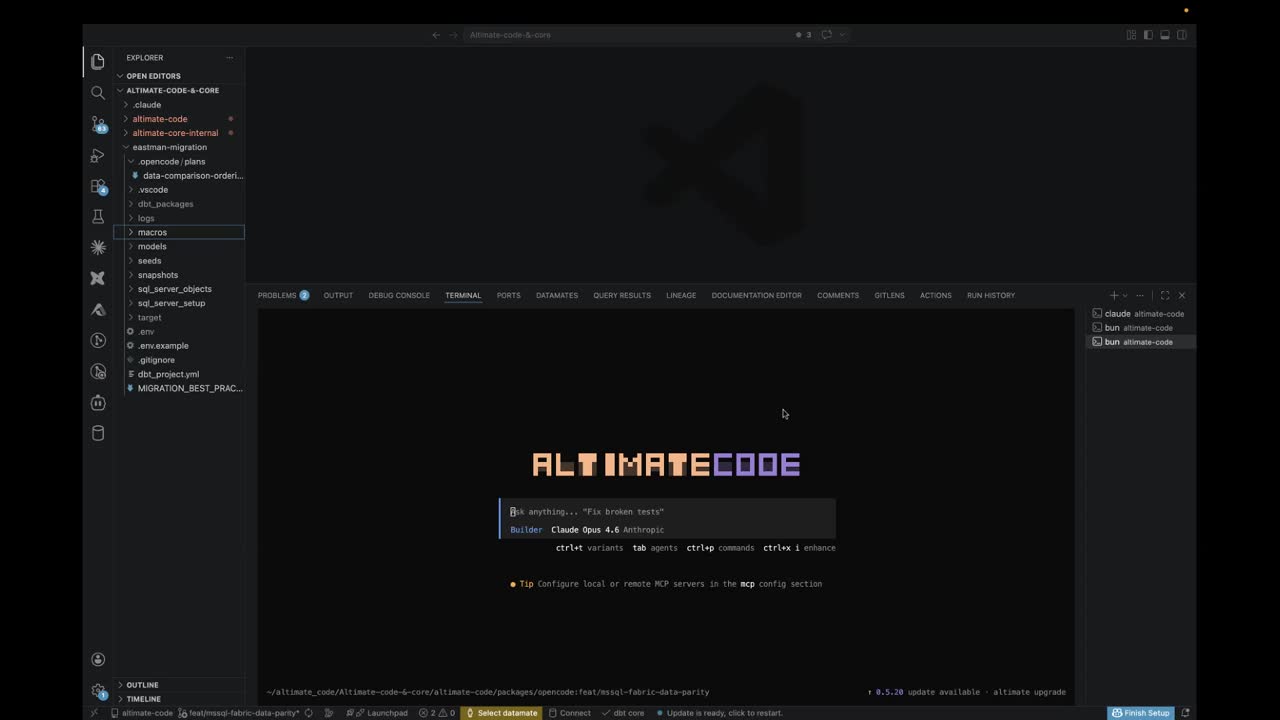Image resolution: width=1280 pixels, height=720 pixels.
Task: Open the errors and warnings status indicator
Action: click(437, 713)
